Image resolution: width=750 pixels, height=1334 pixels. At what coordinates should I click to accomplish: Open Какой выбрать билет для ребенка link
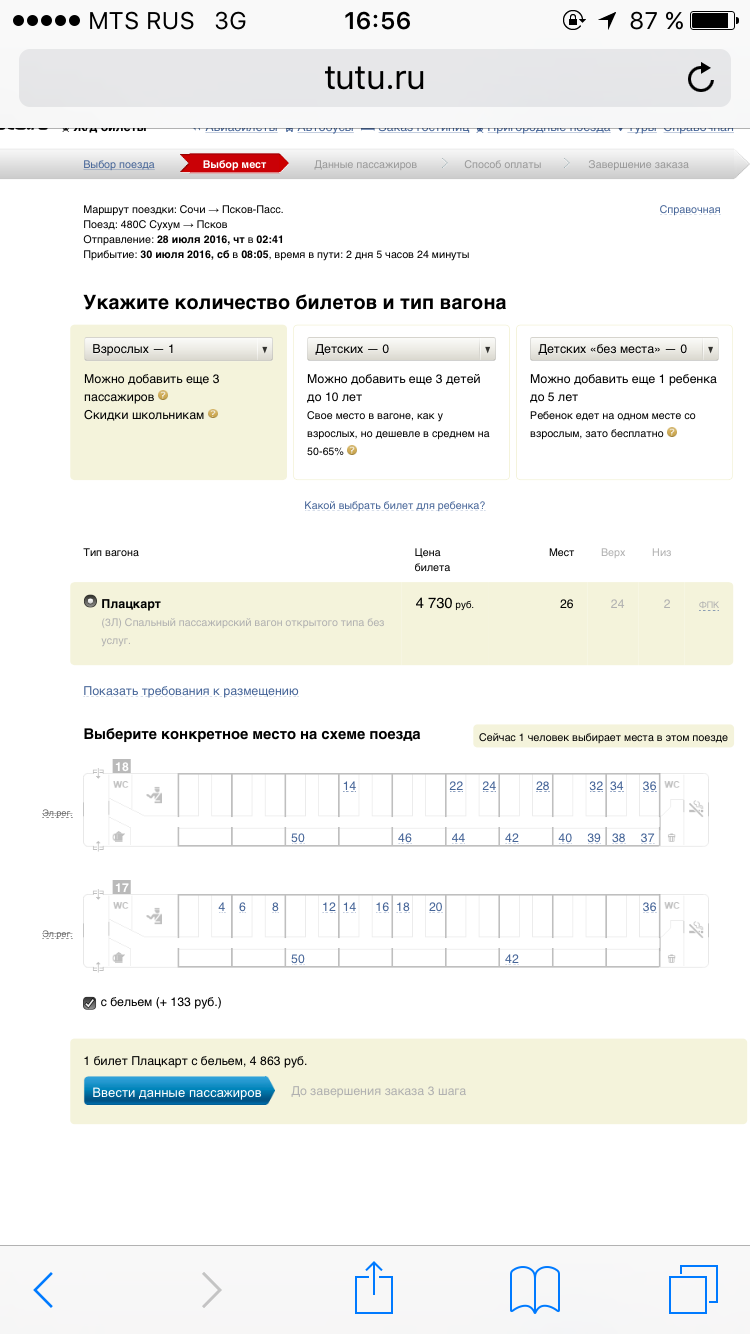click(395, 506)
